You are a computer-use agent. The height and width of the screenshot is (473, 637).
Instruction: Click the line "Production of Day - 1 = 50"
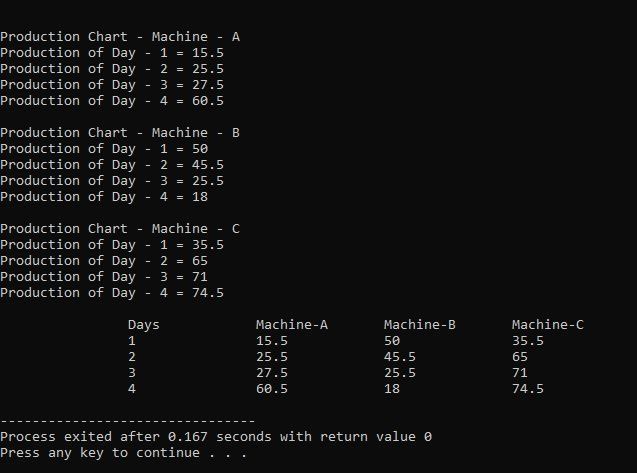tap(104, 149)
